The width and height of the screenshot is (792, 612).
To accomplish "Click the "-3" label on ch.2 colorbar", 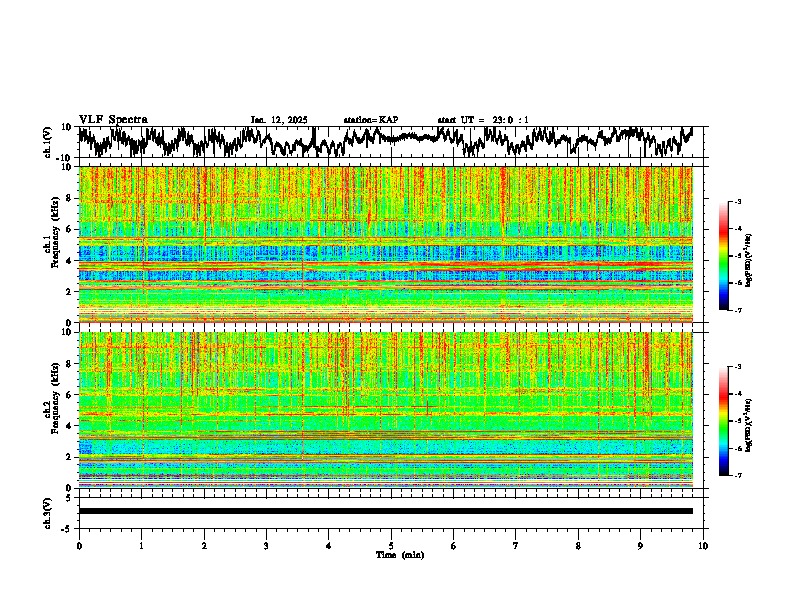I will [x=737, y=367].
